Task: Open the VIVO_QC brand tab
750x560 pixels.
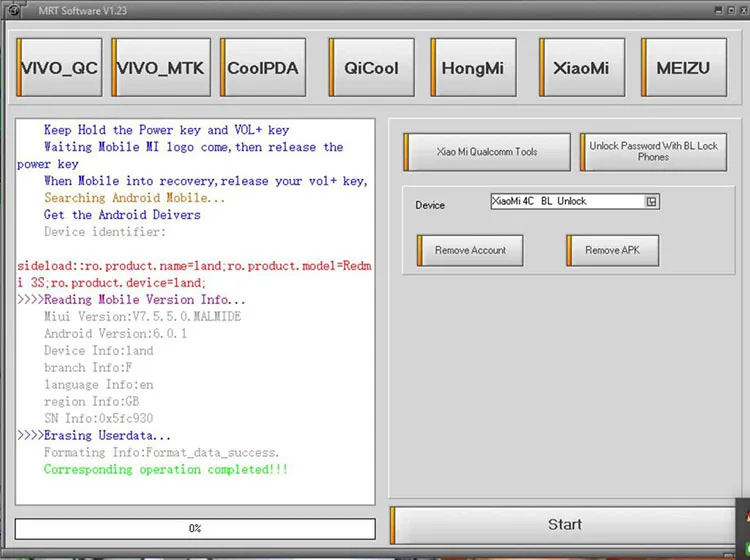Action: [x=59, y=67]
